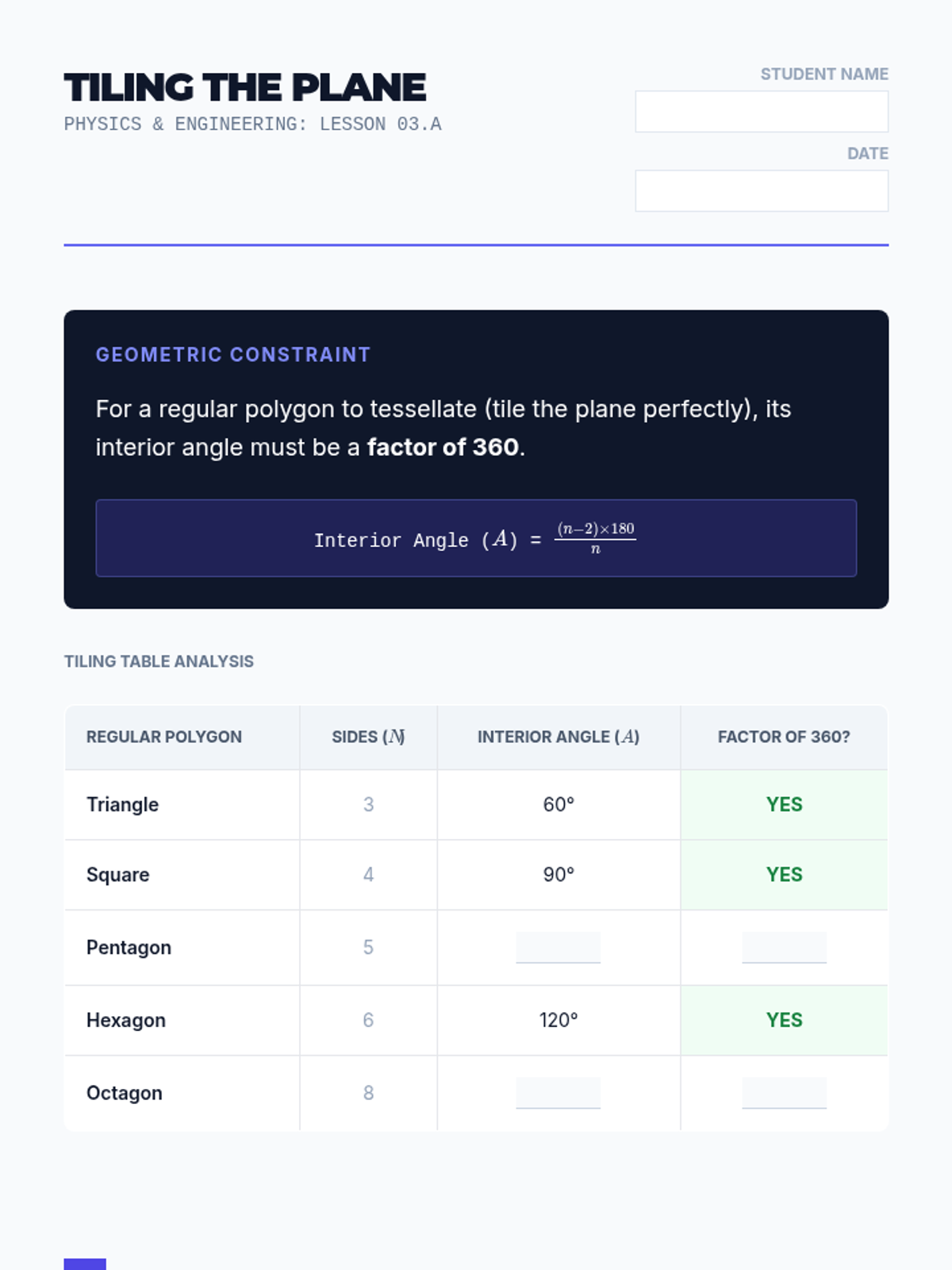Select the Sides (N) column header

368,737
